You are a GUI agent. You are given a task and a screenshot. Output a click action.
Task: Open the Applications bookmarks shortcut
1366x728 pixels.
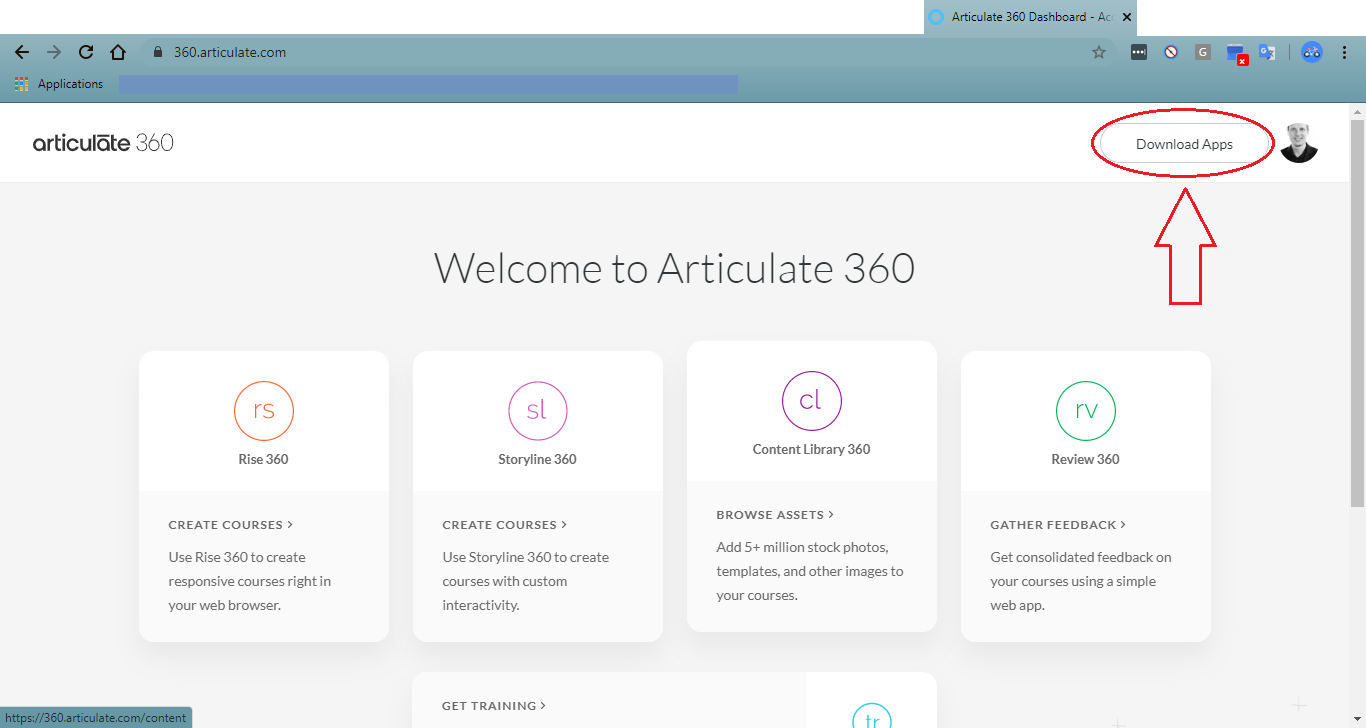coord(60,84)
